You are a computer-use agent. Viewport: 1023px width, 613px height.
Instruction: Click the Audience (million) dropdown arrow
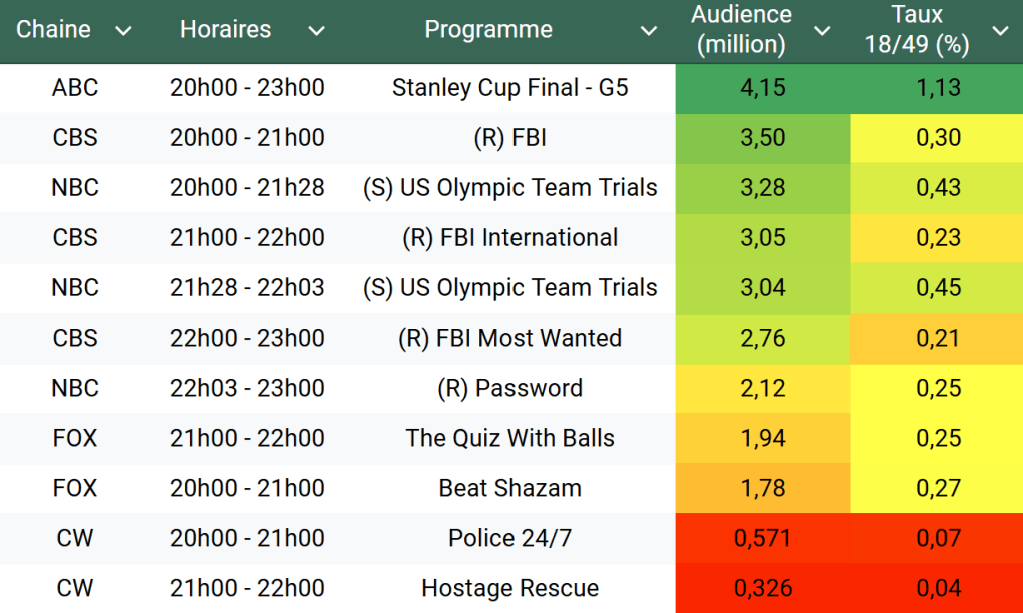(822, 31)
